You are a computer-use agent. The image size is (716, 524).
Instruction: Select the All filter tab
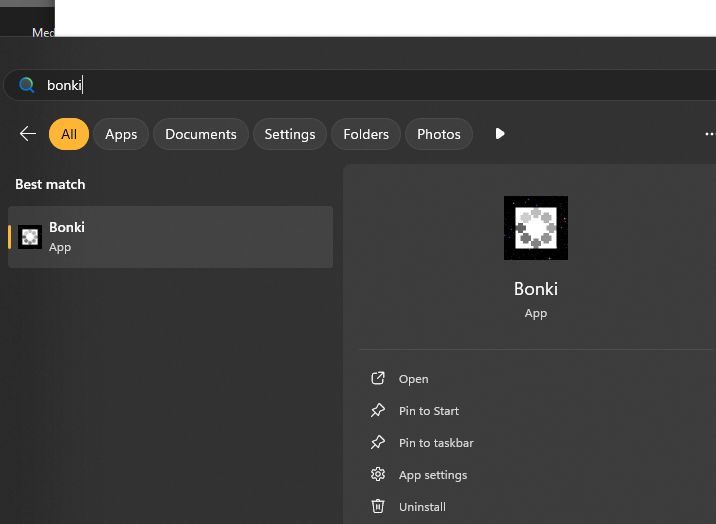(69, 134)
